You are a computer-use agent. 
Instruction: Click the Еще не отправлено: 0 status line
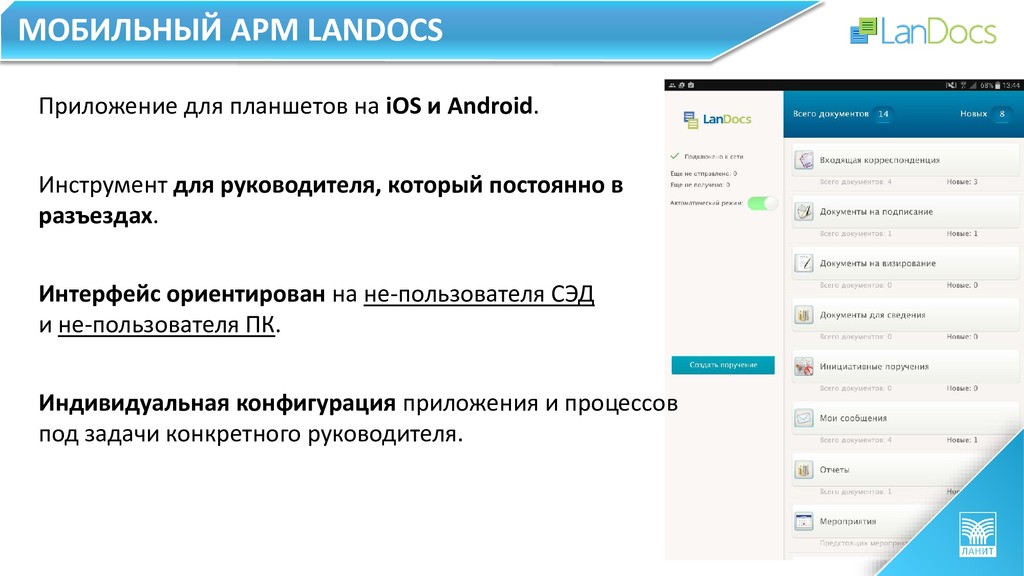[x=703, y=174]
